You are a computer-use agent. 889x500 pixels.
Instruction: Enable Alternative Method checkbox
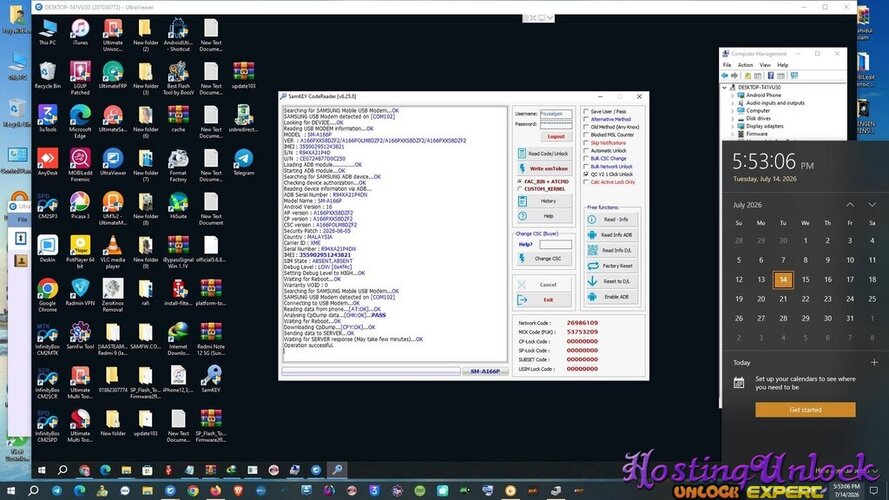pyautogui.click(x=586, y=120)
